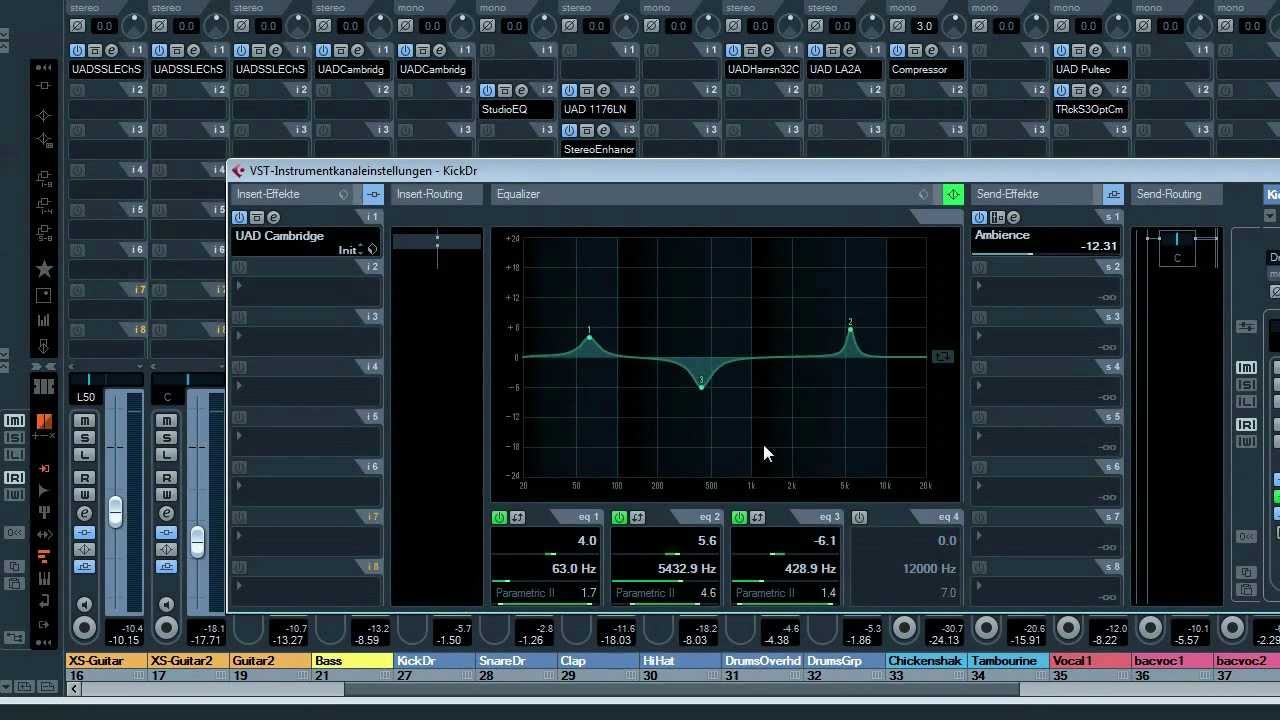This screenshot has width=1280, height=720.
Task: Select eq 1 gain value 4.0
Action: coord(587,540)
